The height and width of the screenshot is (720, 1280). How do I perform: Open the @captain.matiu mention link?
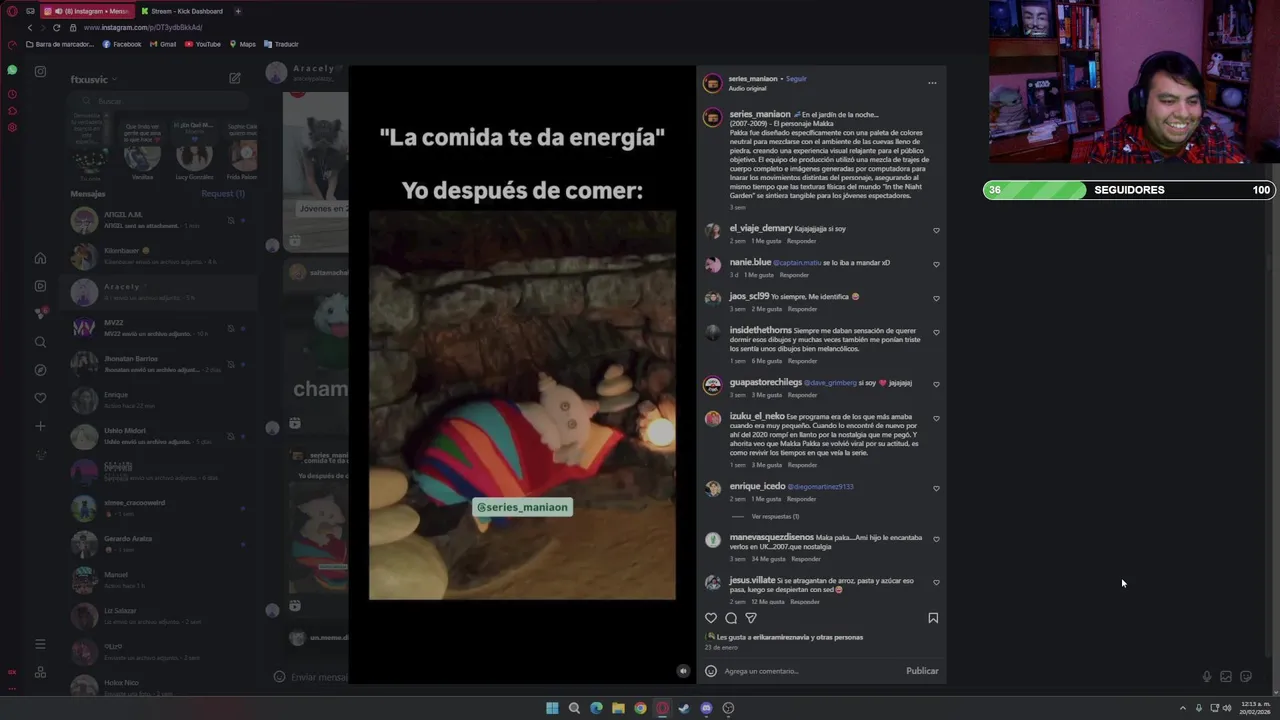pos(797,263)
